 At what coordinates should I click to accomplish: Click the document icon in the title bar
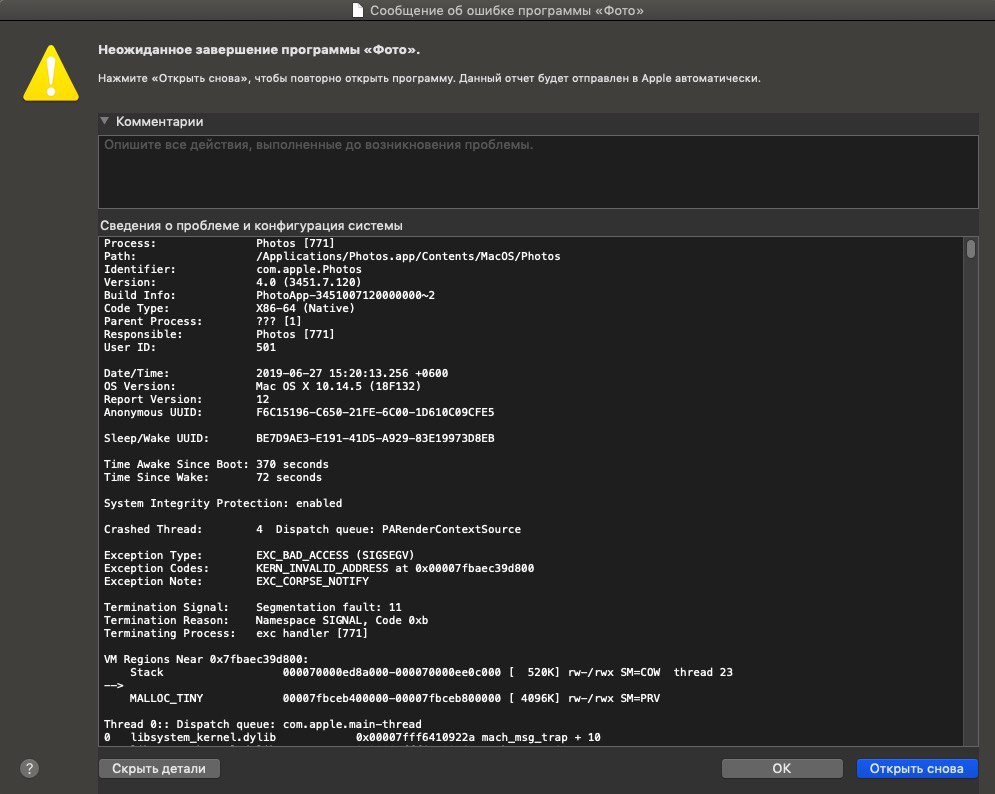click(358, 10)
